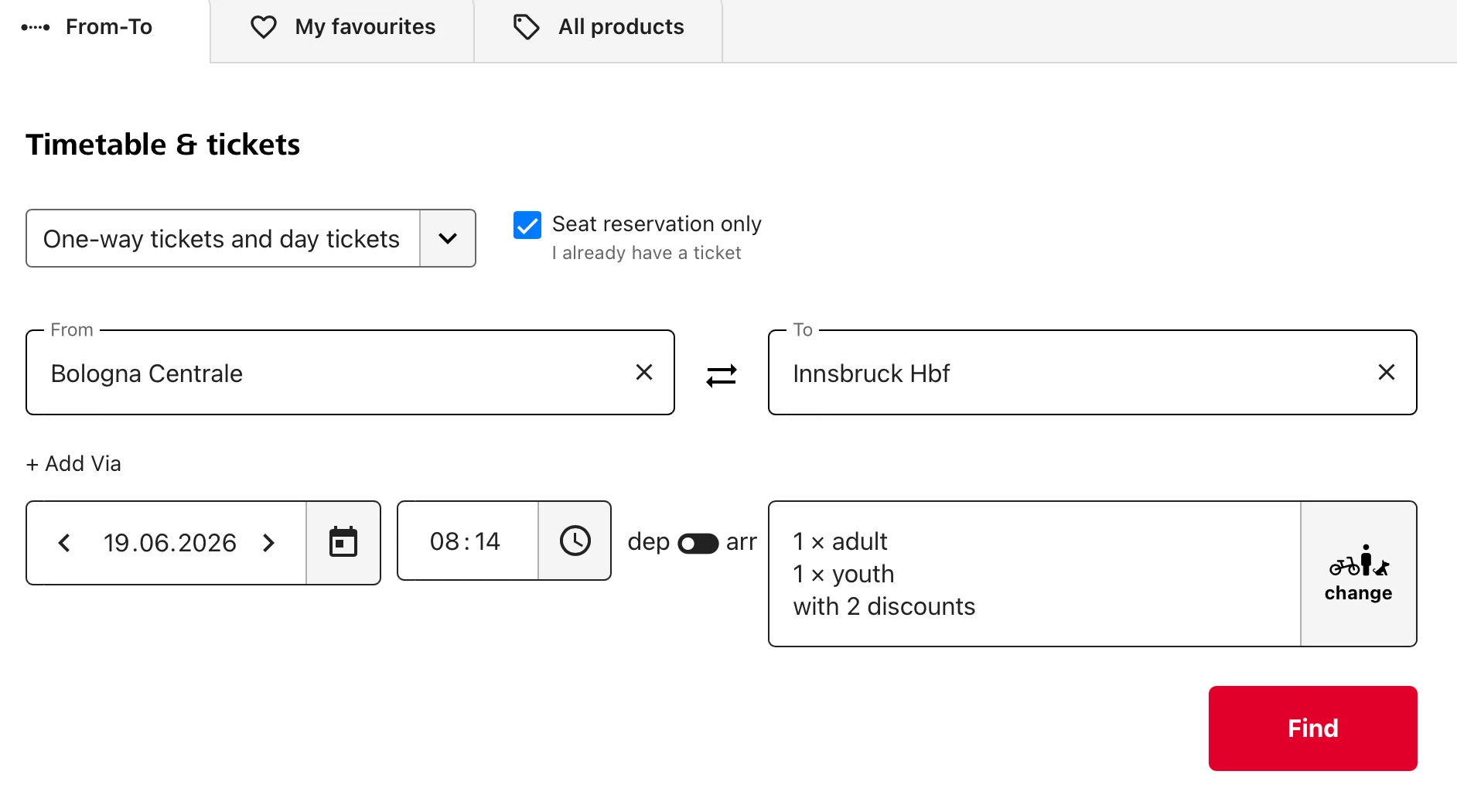The height and width of the screenshot is (812, 1457).
Task: Click the change passengers icon
Action: click(1358, 573)
